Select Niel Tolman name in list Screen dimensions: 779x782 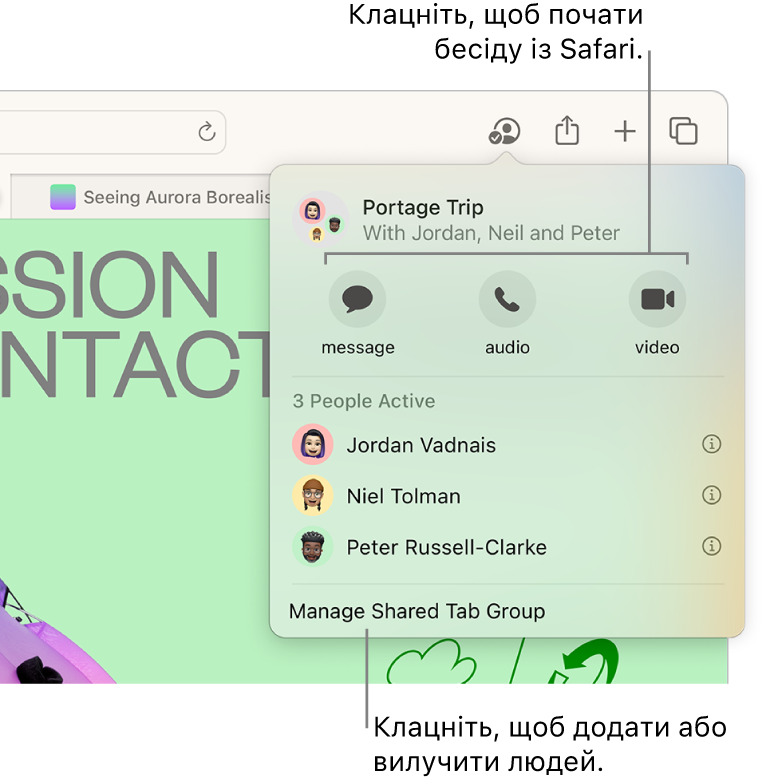403,496
